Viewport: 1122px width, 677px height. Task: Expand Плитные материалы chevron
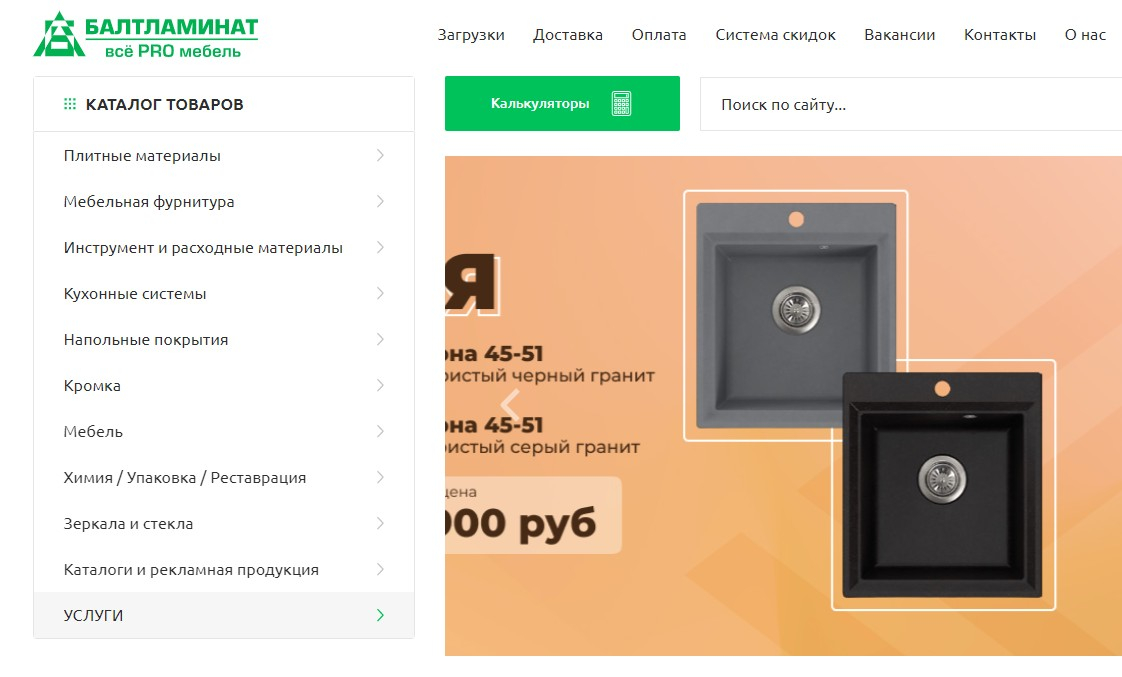coord(380,155)
